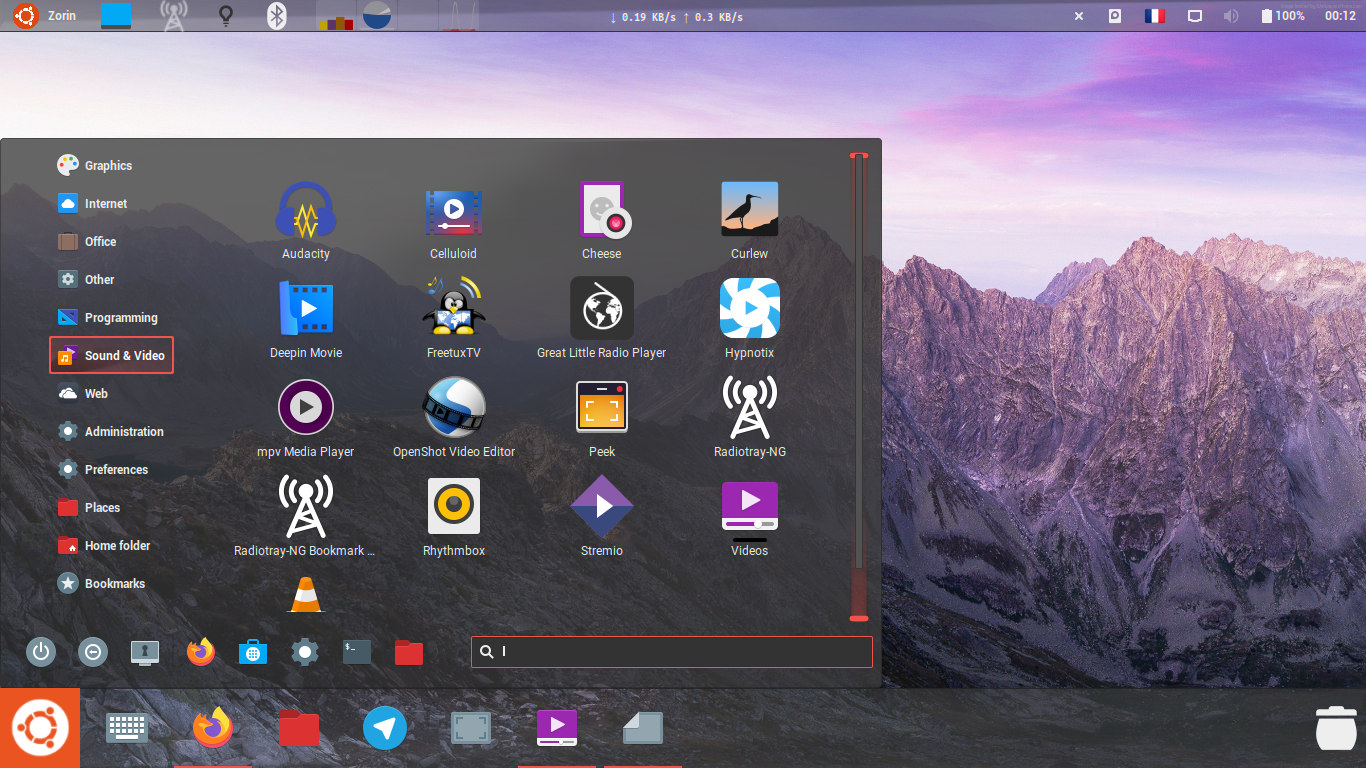Click the blue show-desktop icon in top panel
The image size is (1366, 768).
[116, 16]
